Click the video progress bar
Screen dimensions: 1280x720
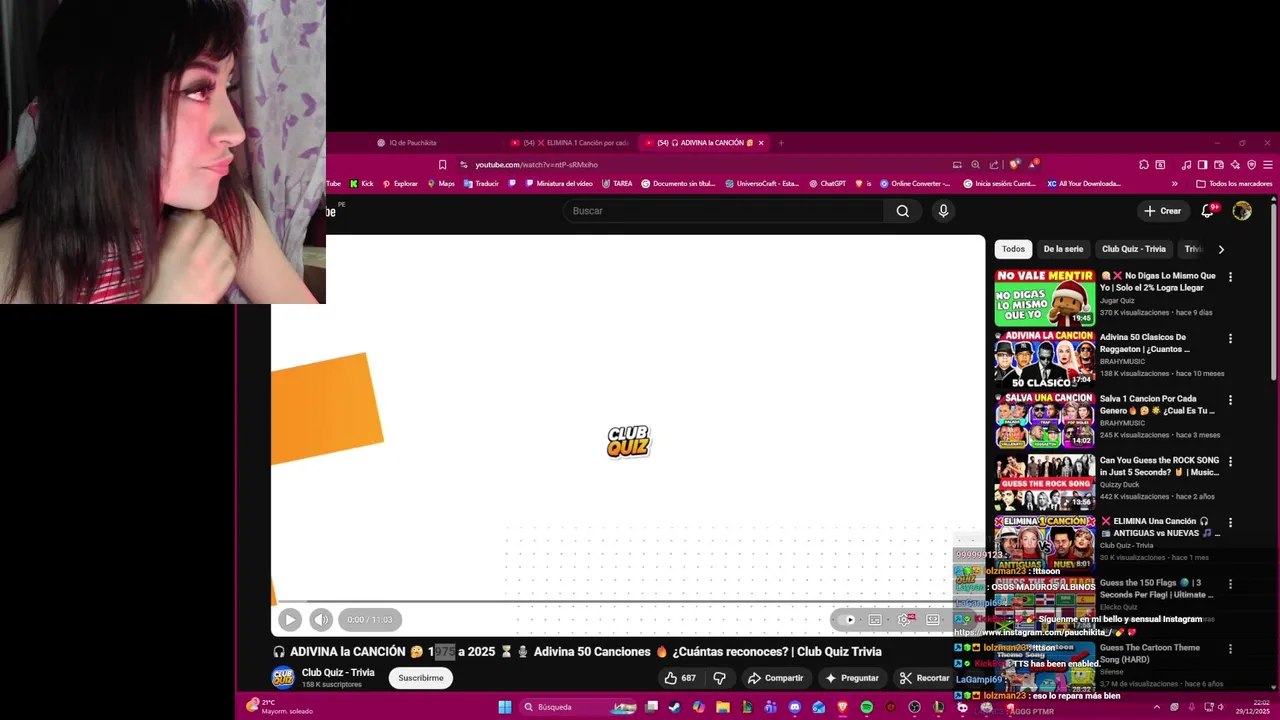point(628,602)
